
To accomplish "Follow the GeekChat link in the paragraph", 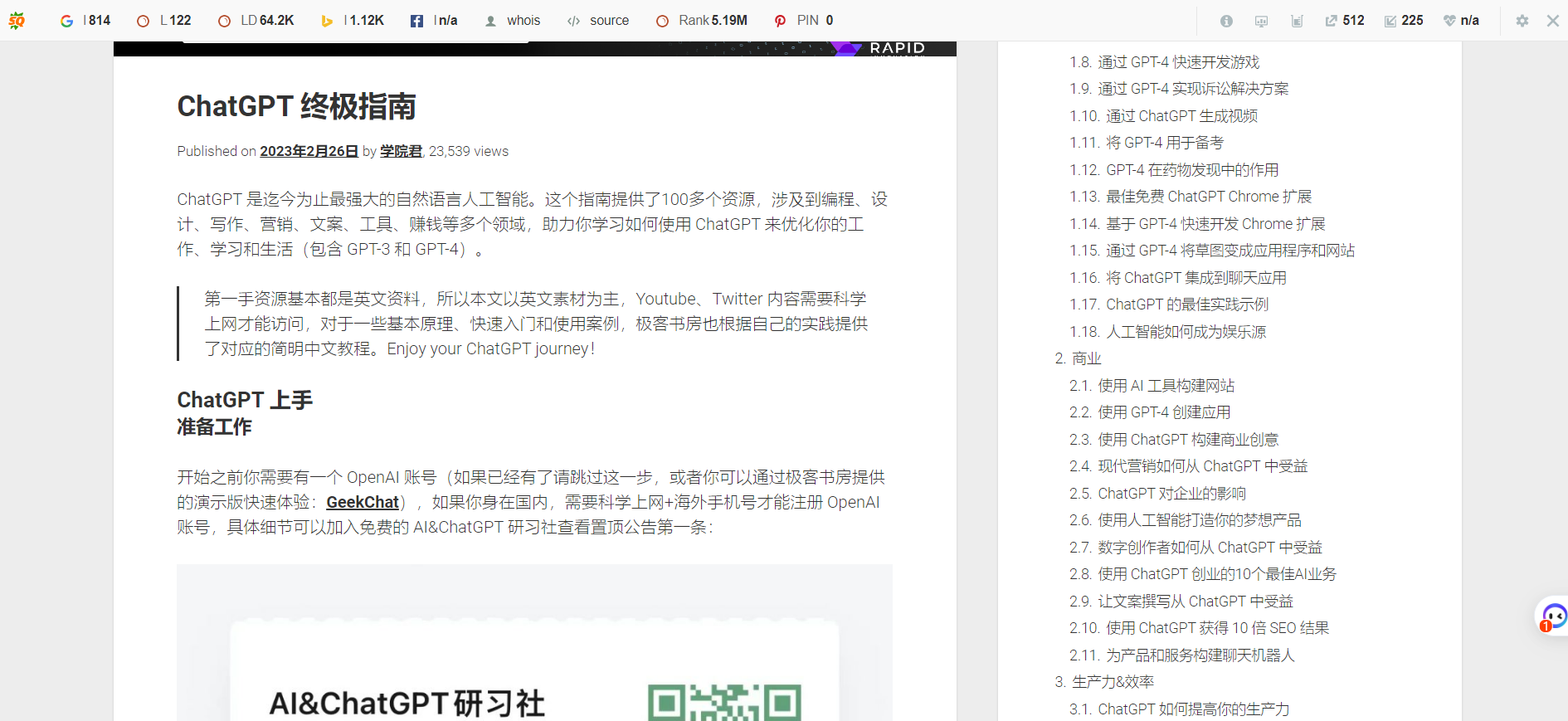I will (363, 502).
